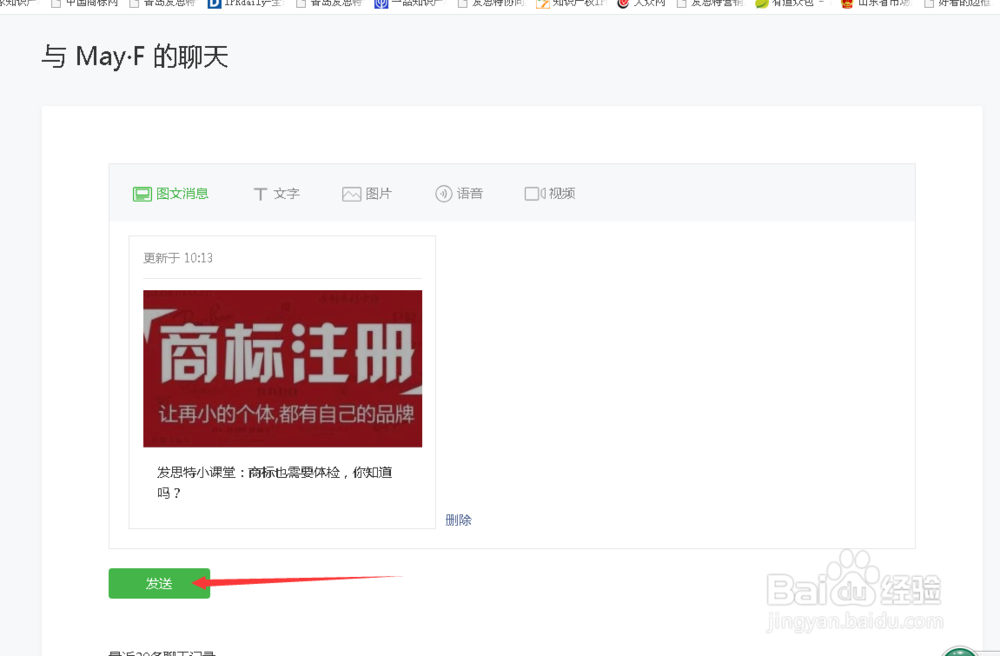Switch to the 图文消息 tab
Screen dimensions: 1000x656
(170, 194)
